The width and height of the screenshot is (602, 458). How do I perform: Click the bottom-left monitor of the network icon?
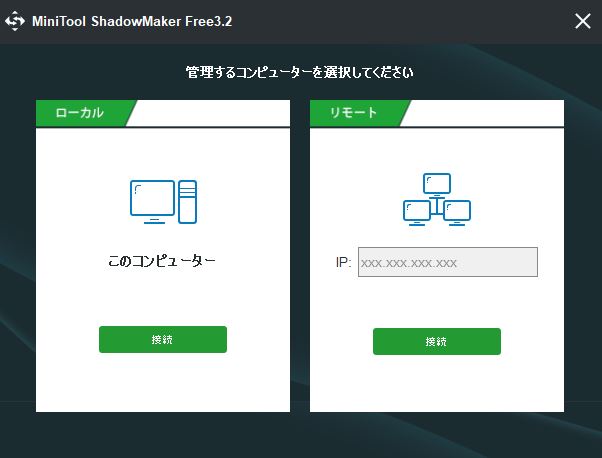click(x=417, y=213)
